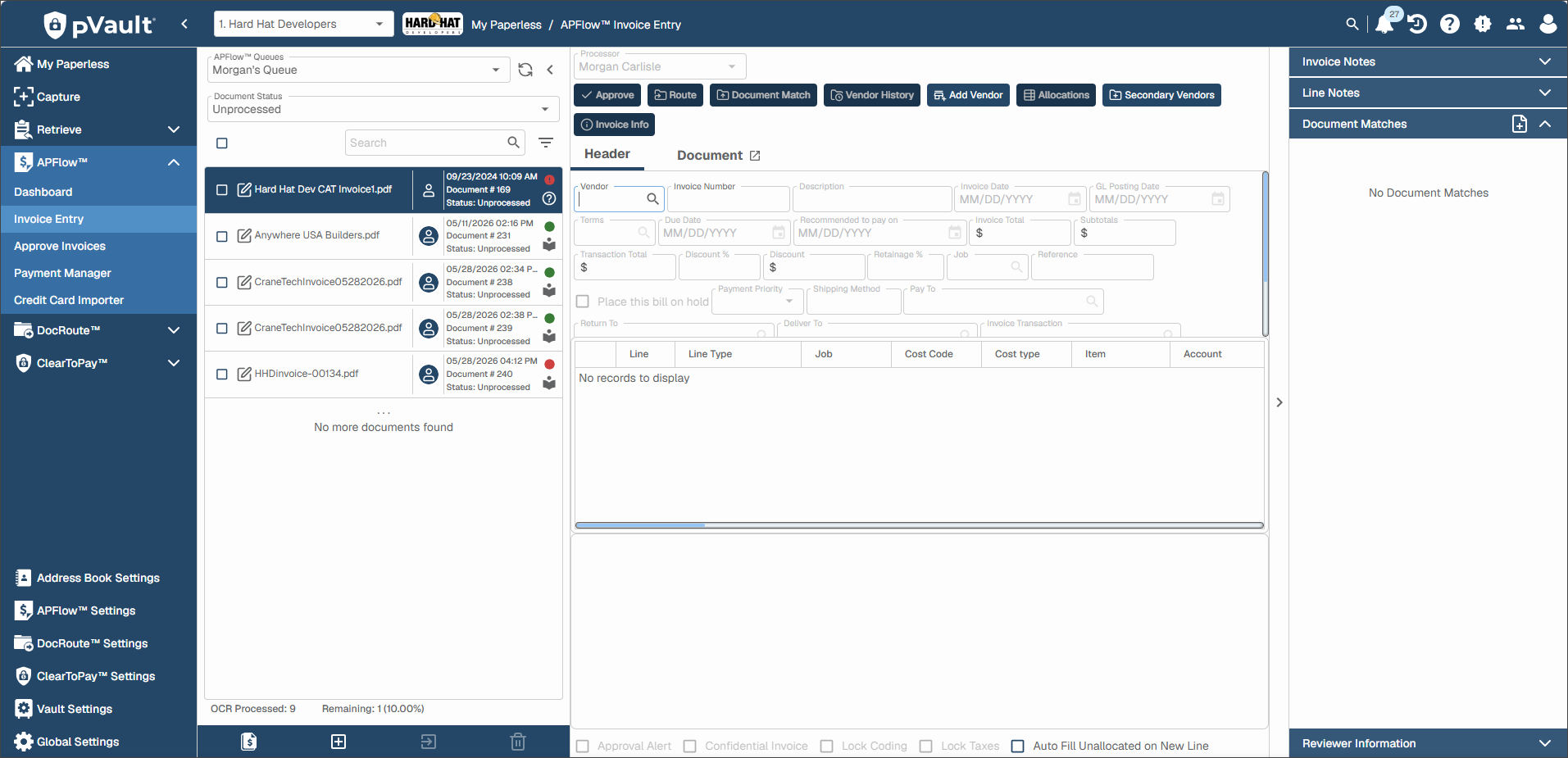The height and width of the screenshot is (758, 1568).
Task: Check the Document # 238 CraneTech invoice checkbox
Action: (222, 283)
